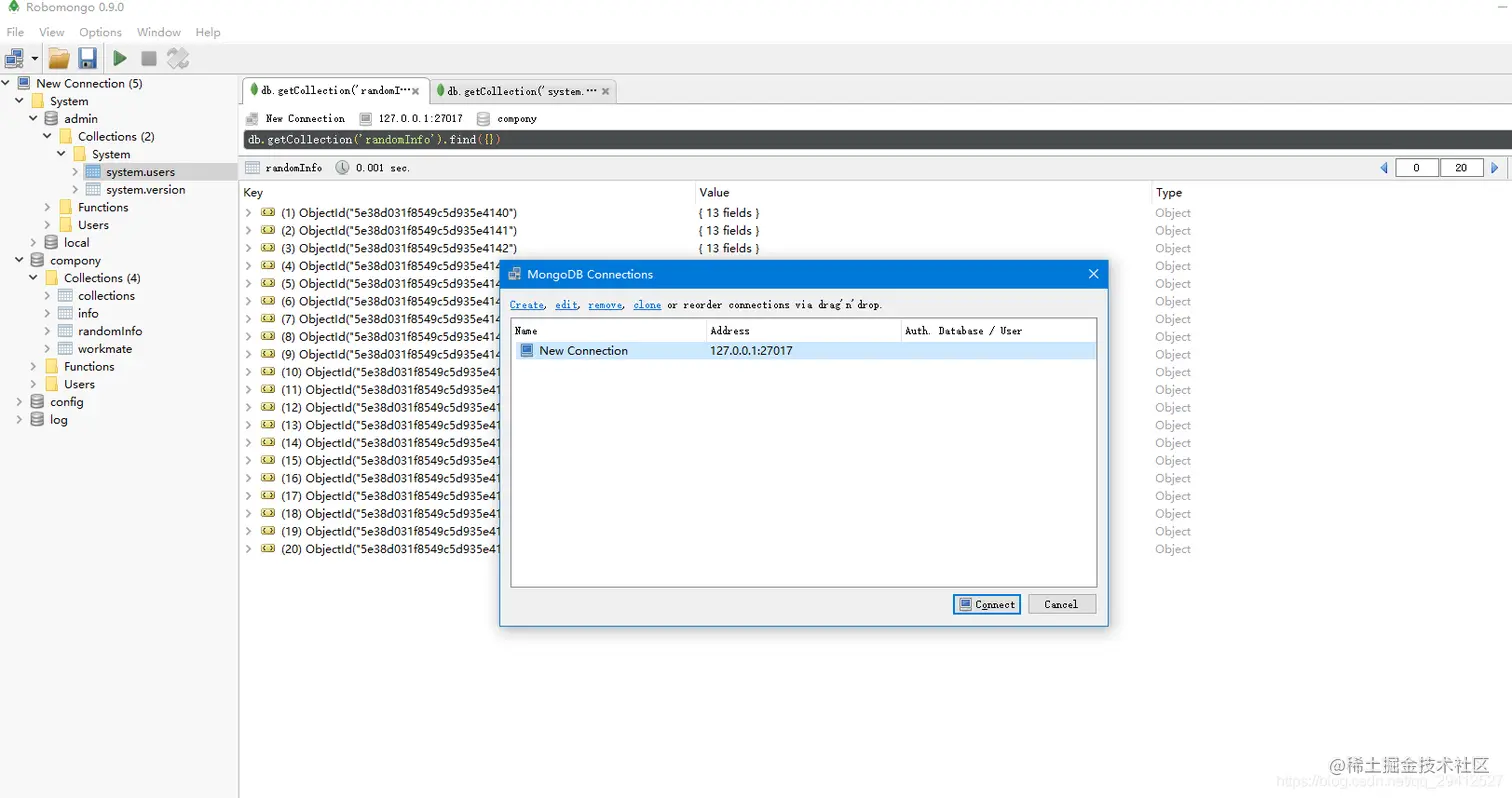Screen dimensions: 1512x798
Task: Click the Cancel button
Action: tap(1061, 604)
